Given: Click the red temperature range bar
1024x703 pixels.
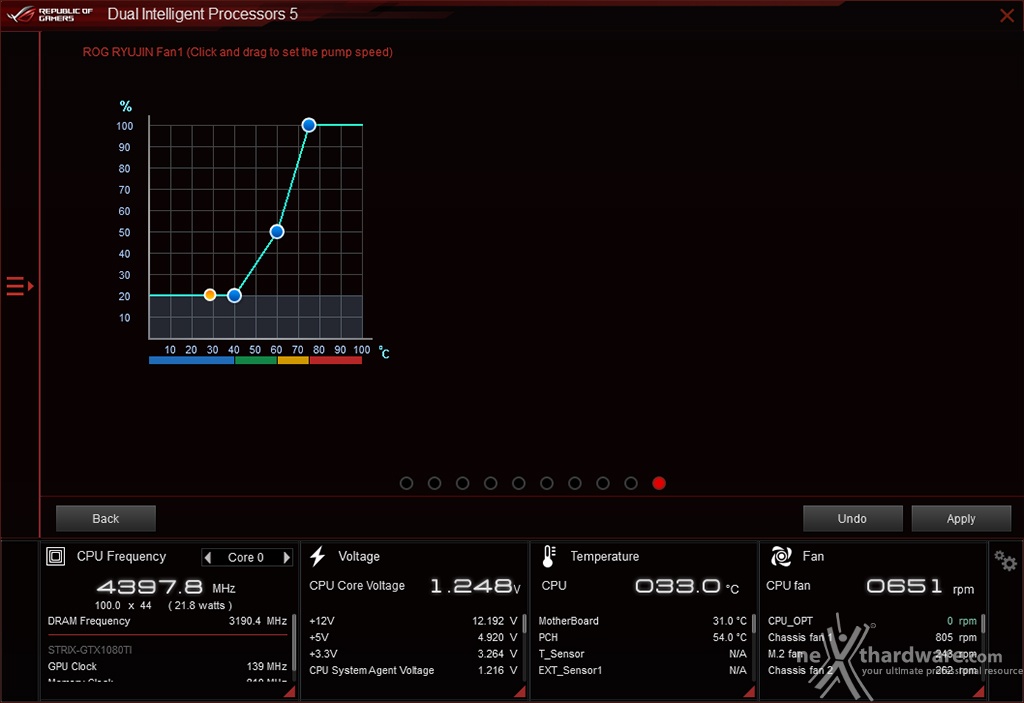Looking at the screenshot, I should tap(336, 360).
